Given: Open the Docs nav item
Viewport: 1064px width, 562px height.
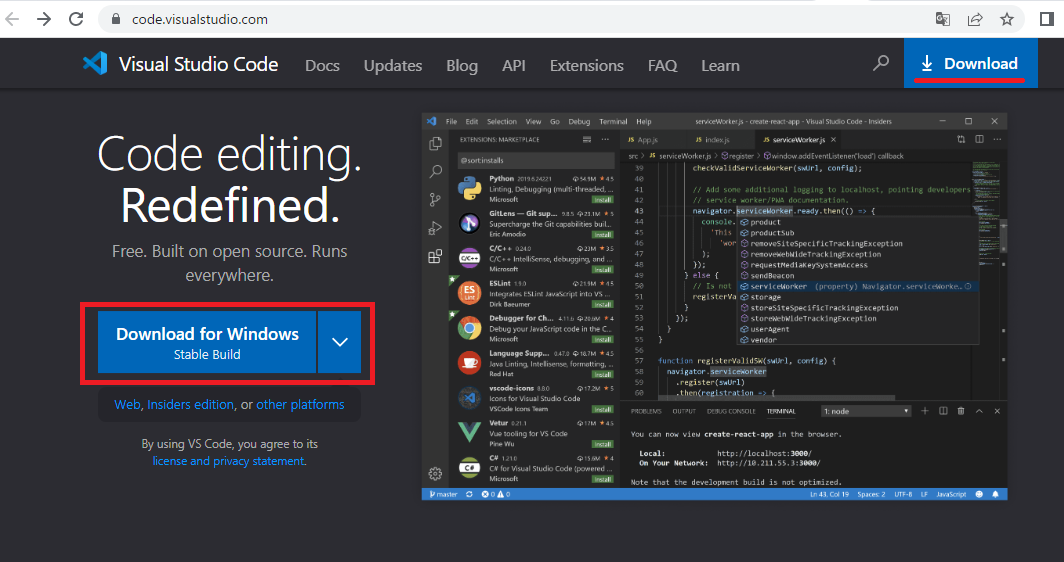Looking at the screenshot, I should pyautogui.click(x=322, y=66).
